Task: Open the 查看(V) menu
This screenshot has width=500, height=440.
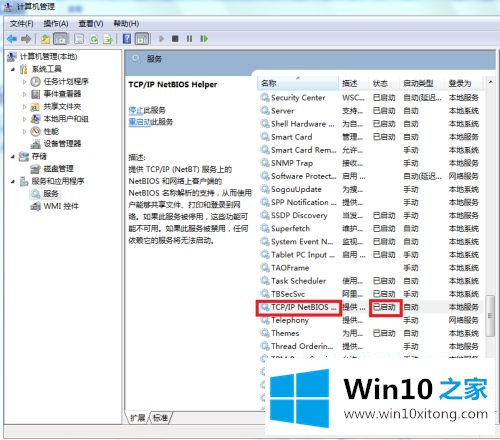Action: [91, 24]
